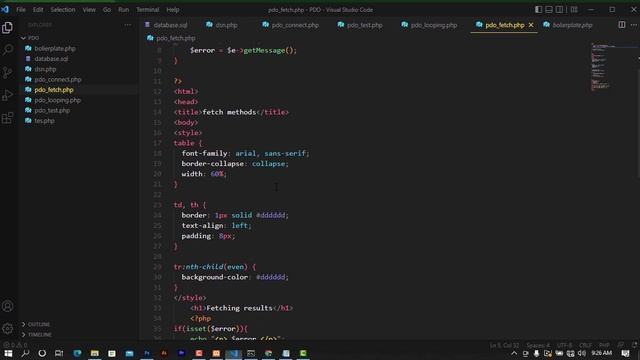640x360 pixels.
Task: Open the Extensions view
Action: 7,118
